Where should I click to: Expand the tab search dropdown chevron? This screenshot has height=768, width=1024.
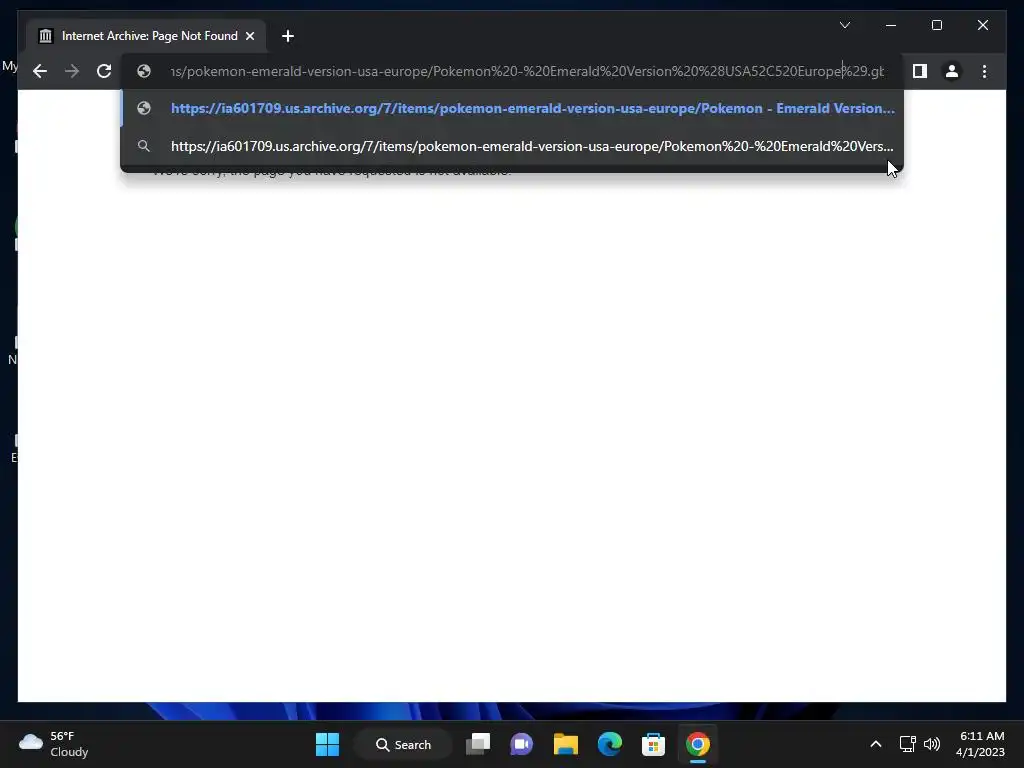(x=844, y=25)
